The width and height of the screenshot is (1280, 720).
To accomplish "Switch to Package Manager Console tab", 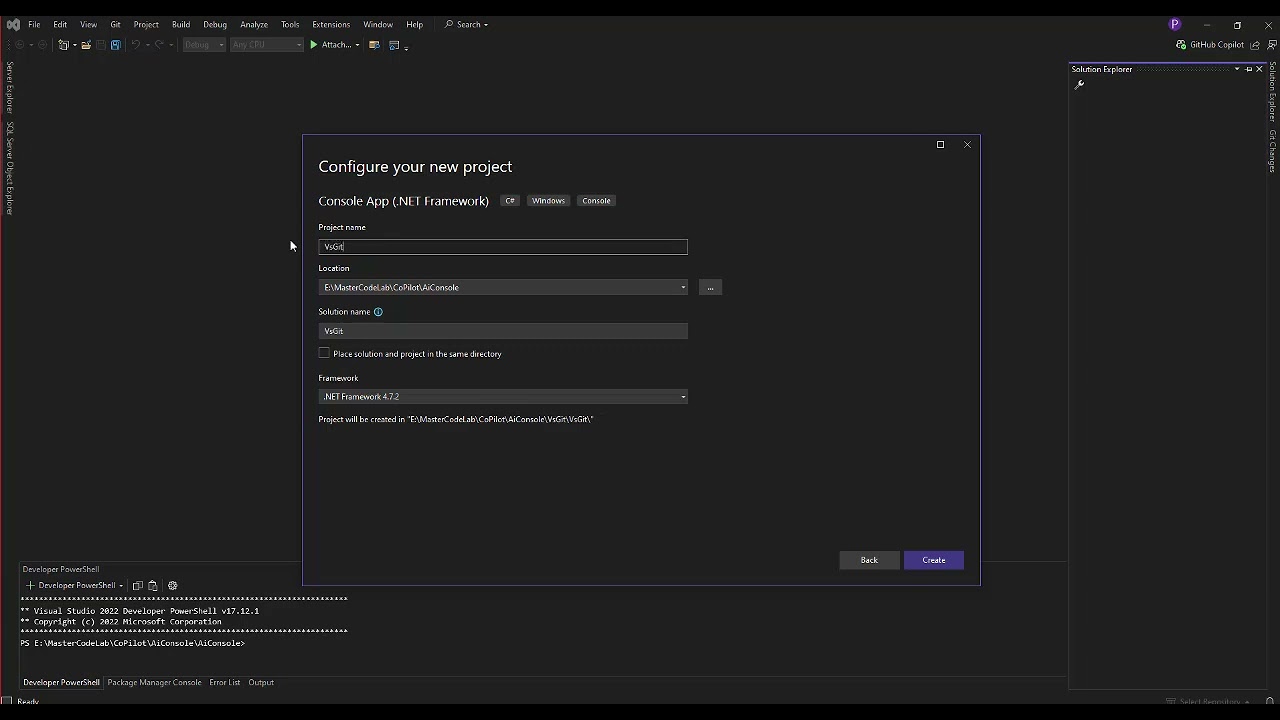I will click(x=155, y=683).
